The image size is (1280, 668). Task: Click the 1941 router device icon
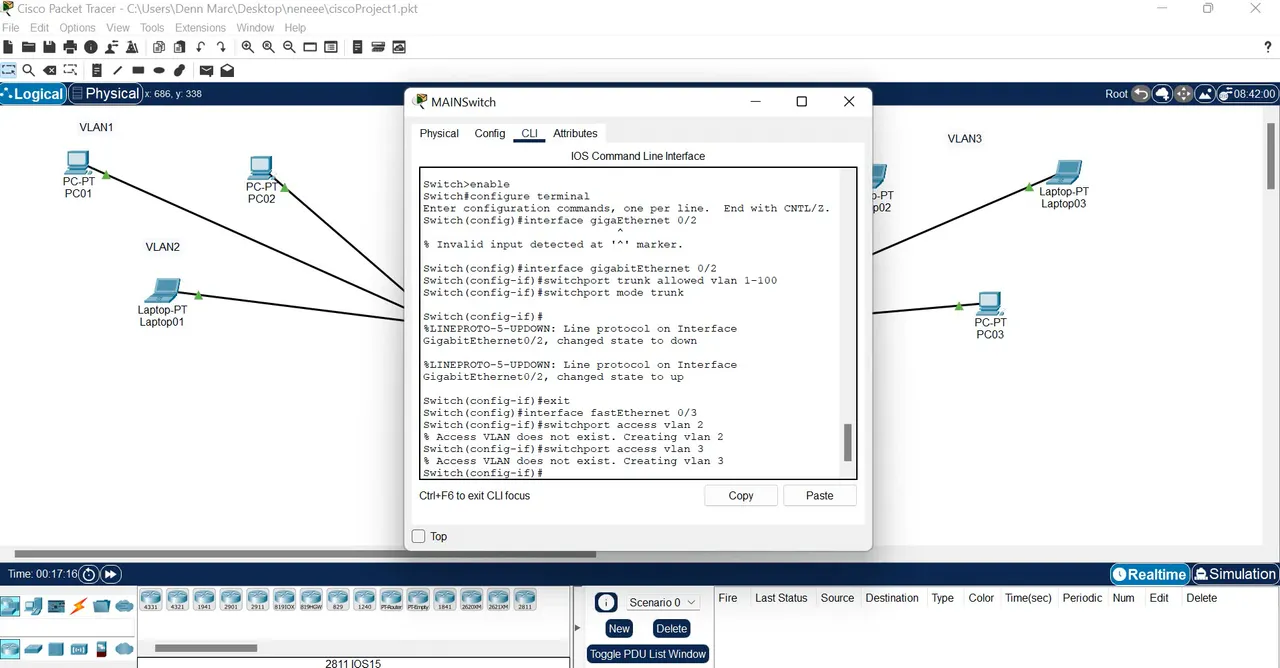click(x=204, y=600)
